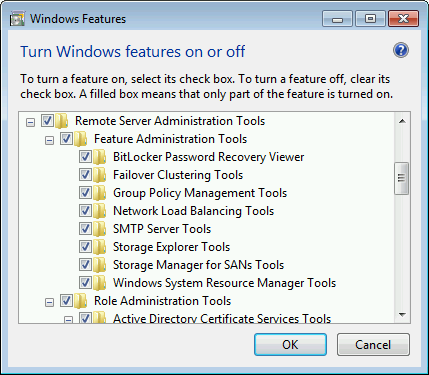Uncheck Role Administration Tools checkbox
429x375 pixels.
point(66,301)
